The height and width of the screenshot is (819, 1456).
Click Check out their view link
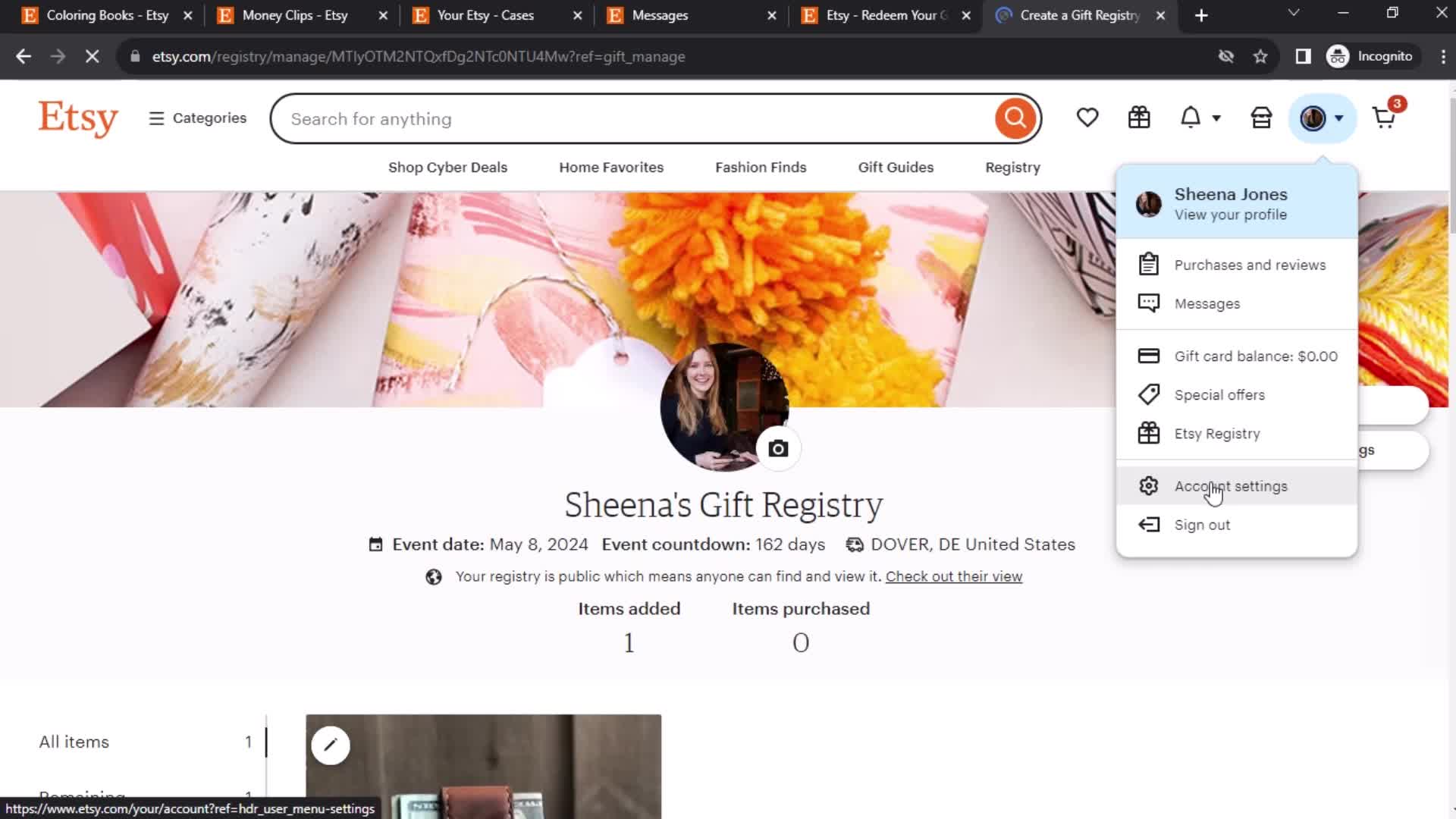[x=953, y=576]
